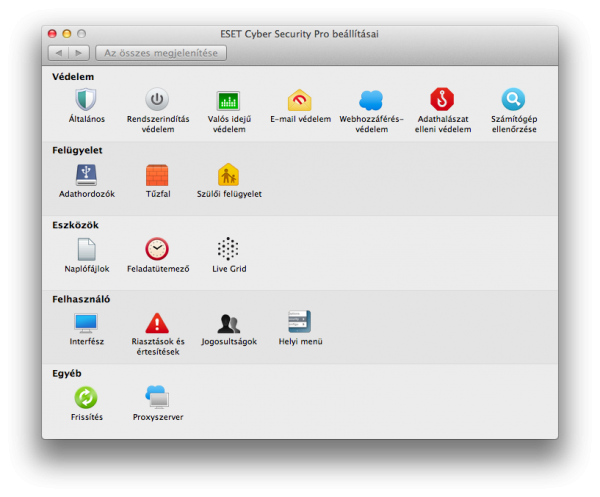
Task: Open the Live Grid dotted icon
Action: click(x=228, y=249)
